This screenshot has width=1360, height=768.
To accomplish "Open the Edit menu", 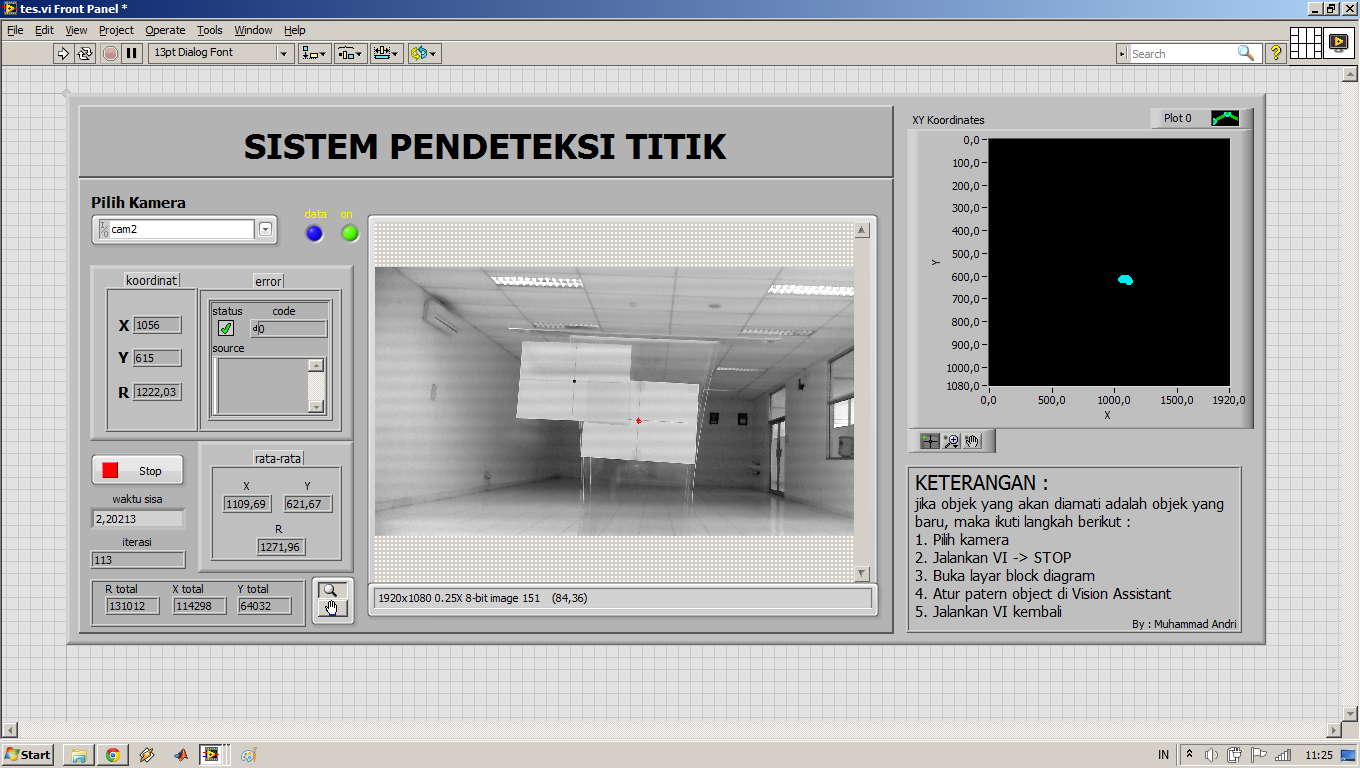I will pyautogui.click(x=44, y=30).
